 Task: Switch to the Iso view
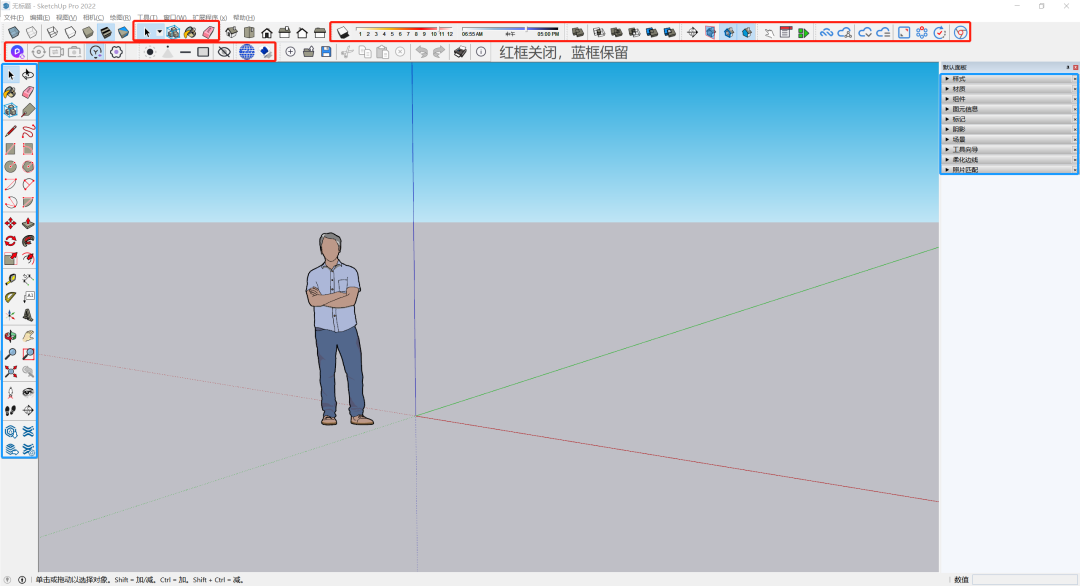coord(231,32)
